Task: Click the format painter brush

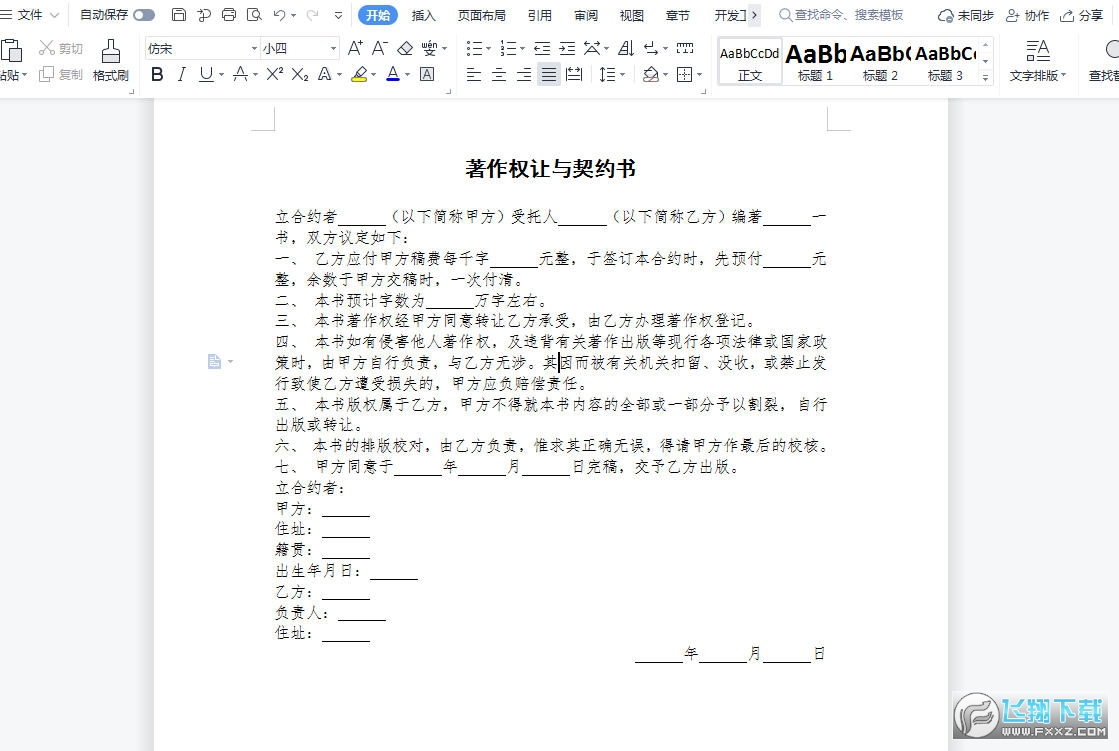Action: click(x=111, y=60)
